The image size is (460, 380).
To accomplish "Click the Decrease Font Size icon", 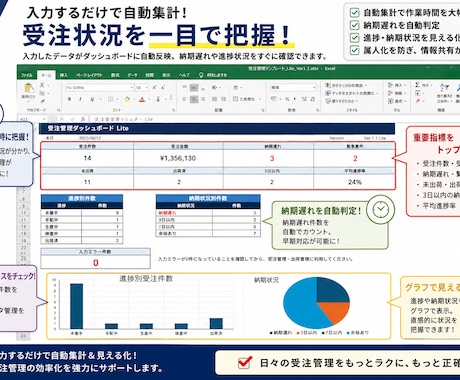I will pyautogui.click(x=163, y=88).
